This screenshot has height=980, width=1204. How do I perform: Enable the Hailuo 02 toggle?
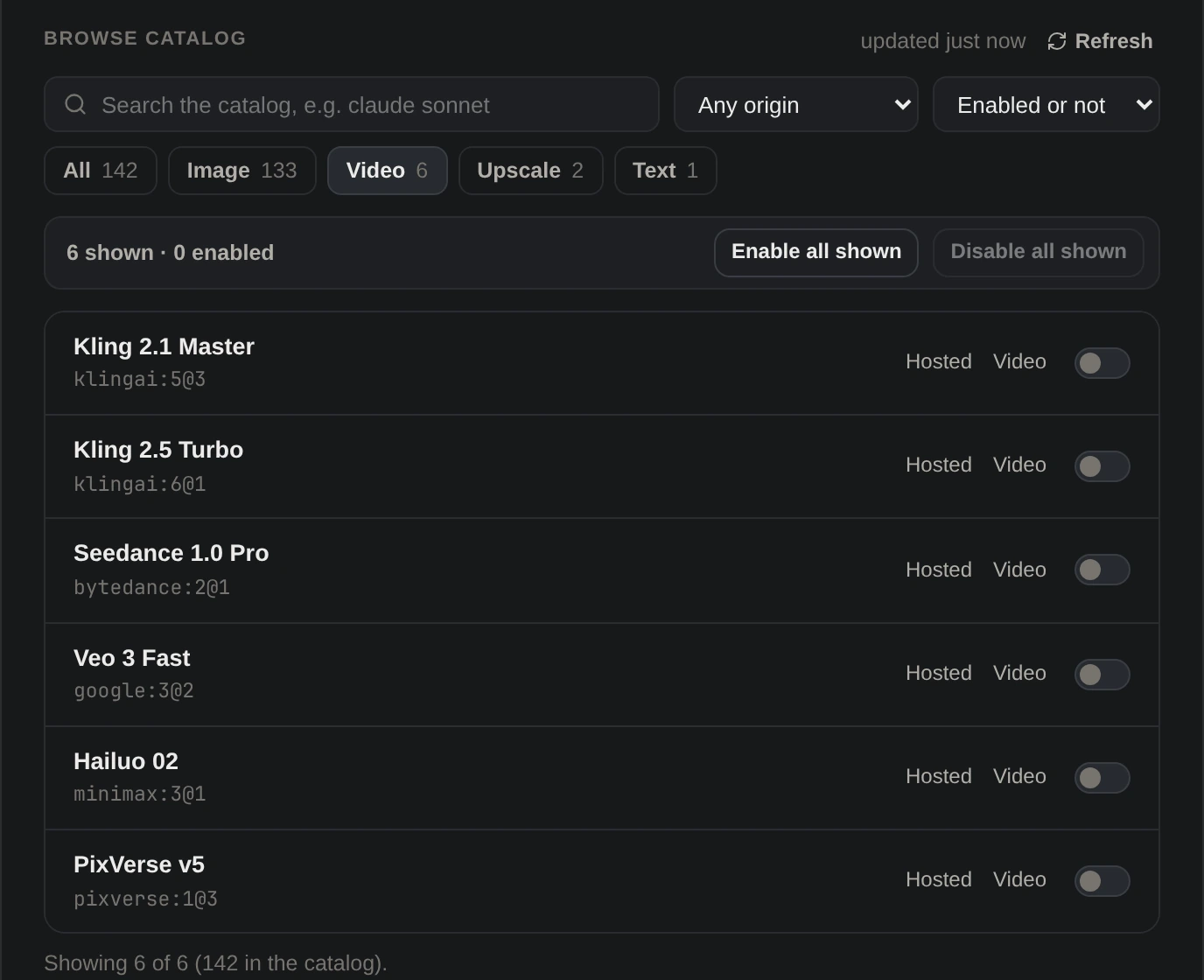click(1102, 778)
